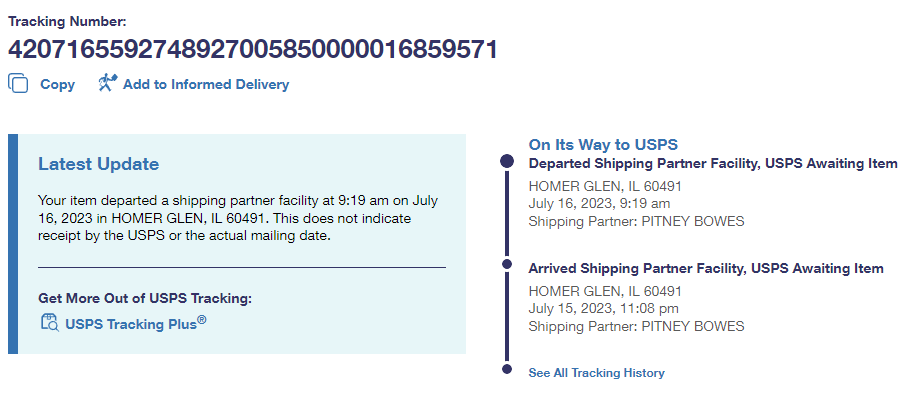Click the registered trademark symbol after Tracking Plus
The image size is (904, 414).
click(x=202, y=320)
